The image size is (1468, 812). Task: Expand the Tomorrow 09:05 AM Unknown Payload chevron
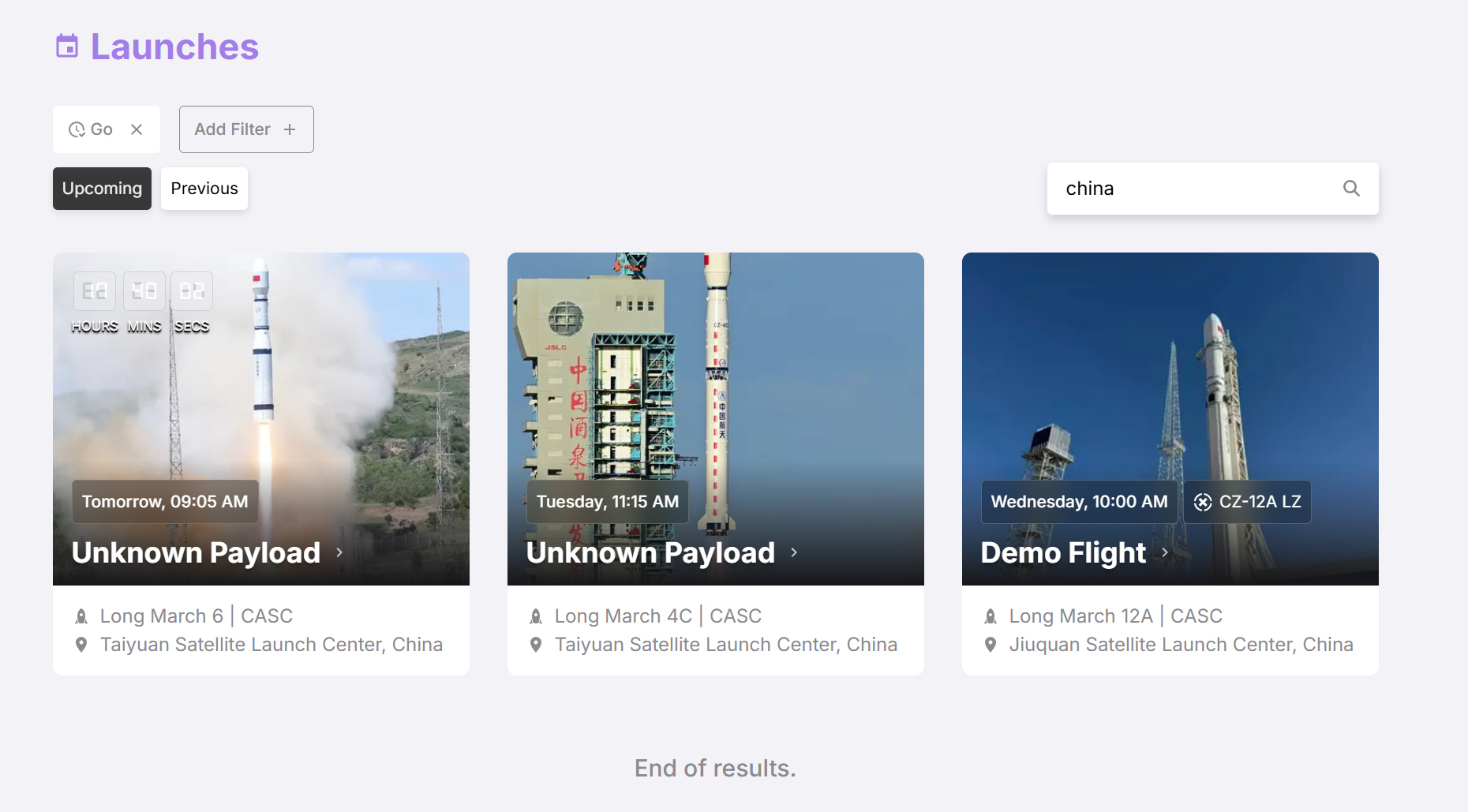tap(339, 552)
